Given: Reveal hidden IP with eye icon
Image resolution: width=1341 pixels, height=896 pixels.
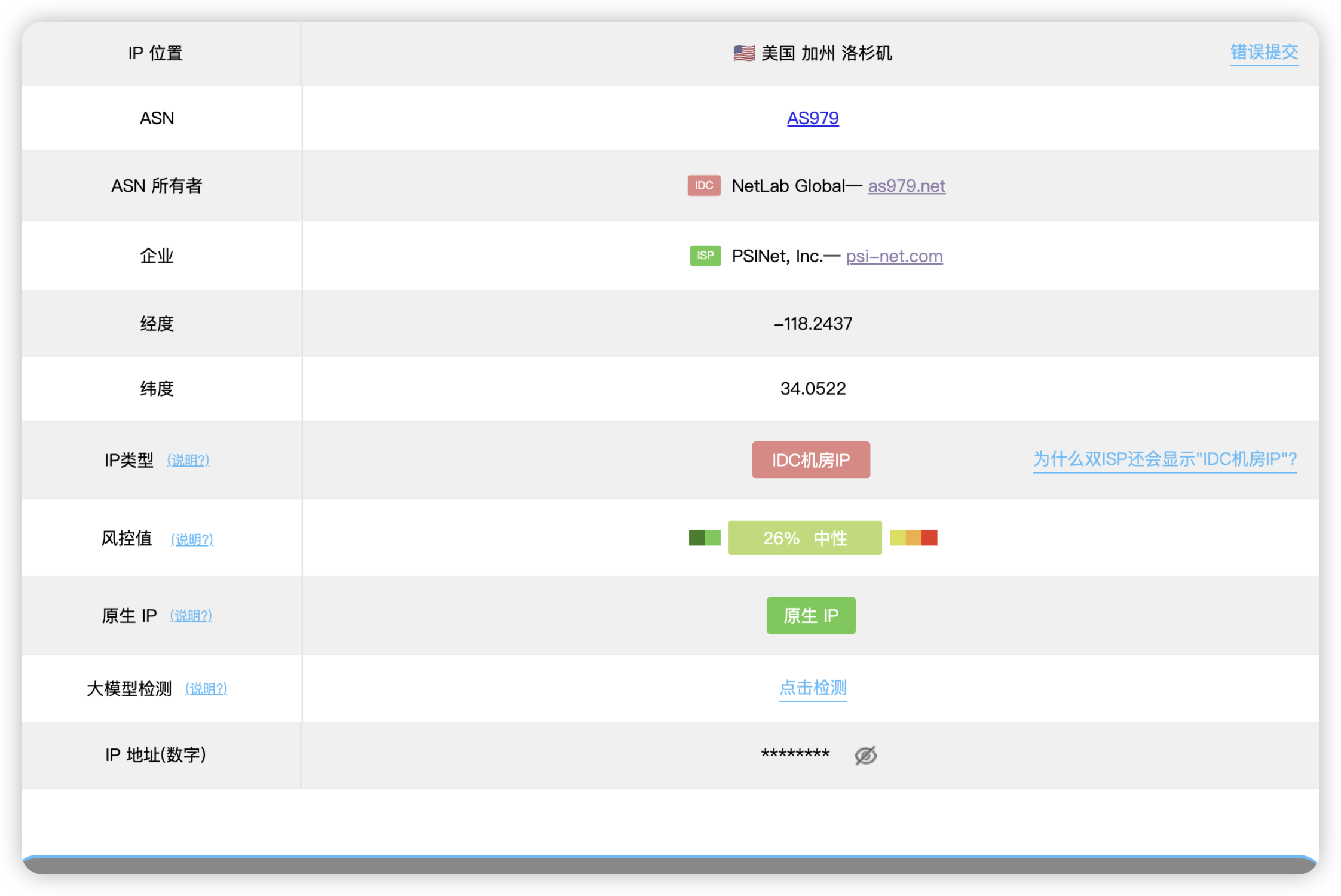Looking at the screenshot, I should point(865,755).
